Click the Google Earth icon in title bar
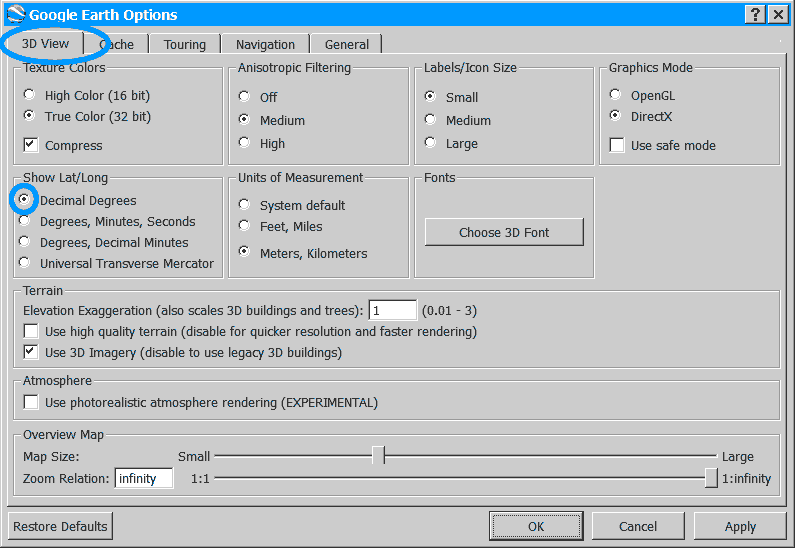795x548 pixels. (x=15, y=14)
